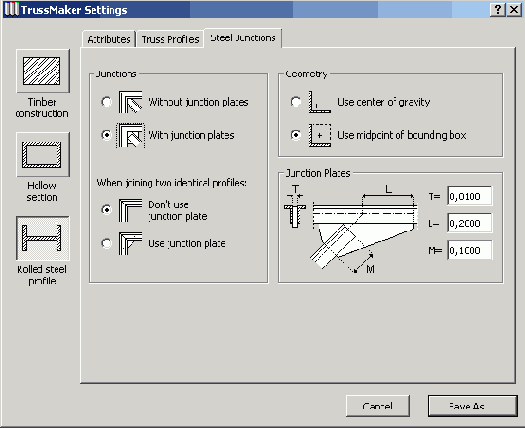Choose the Don't use junction plate radio
Viewport: 525px width, 428px height.
106,210
